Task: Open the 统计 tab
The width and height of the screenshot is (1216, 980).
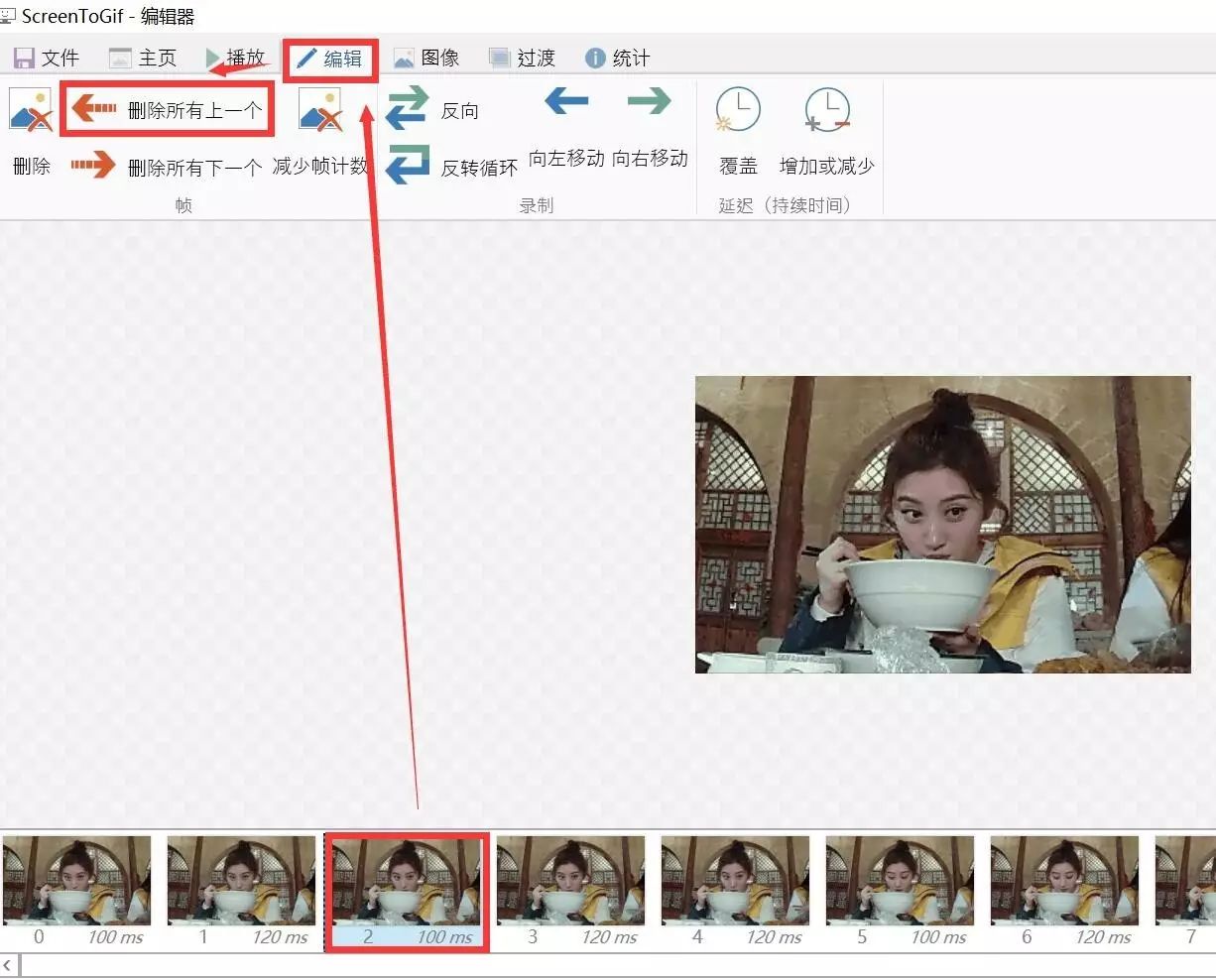Action: (x=618, y=59)
